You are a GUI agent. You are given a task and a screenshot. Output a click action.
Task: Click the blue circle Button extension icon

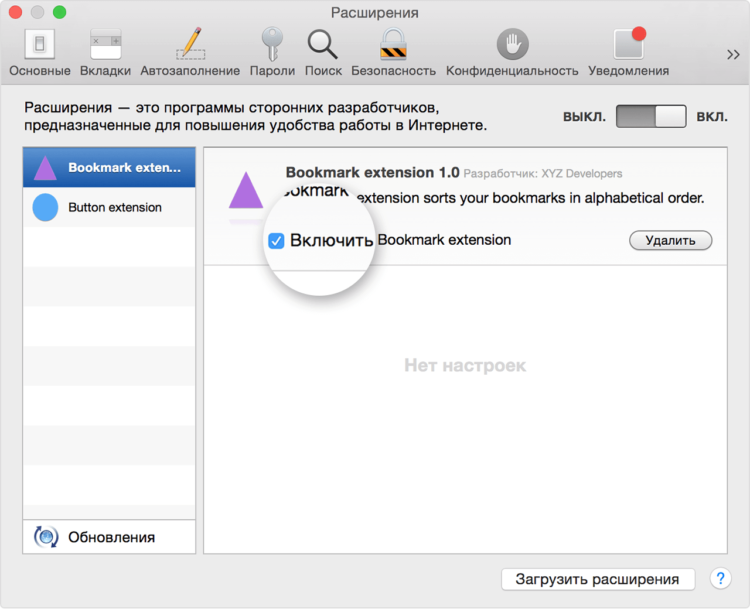click(x=45, y=207)
